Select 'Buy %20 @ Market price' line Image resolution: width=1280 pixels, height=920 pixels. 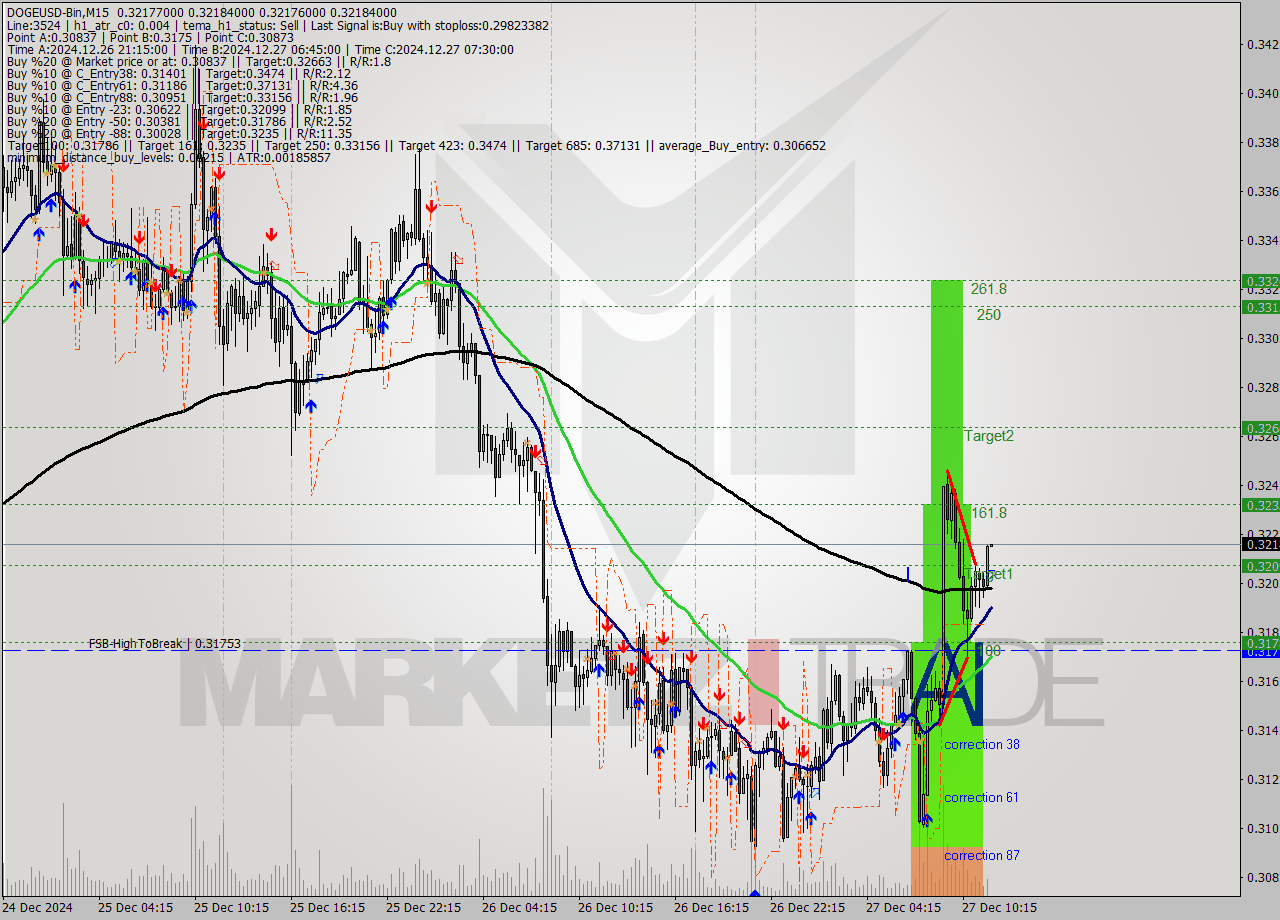tap(198, 61)
